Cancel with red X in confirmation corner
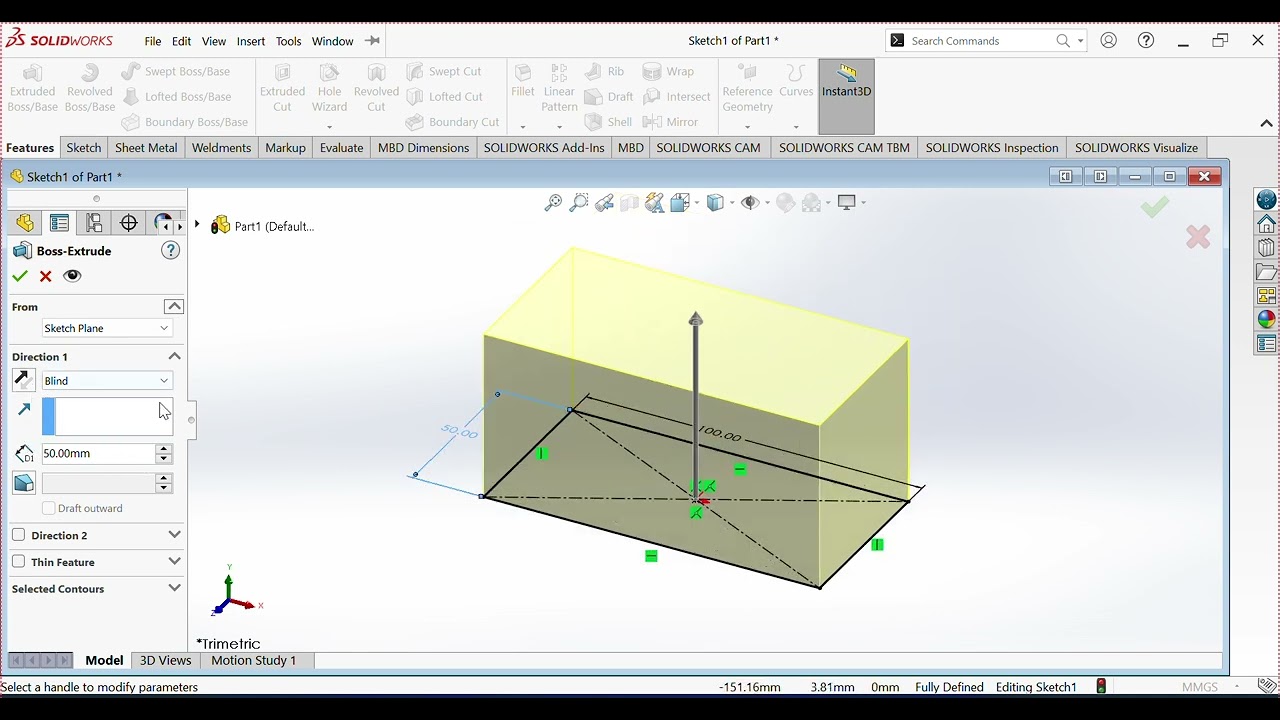The image size is (1280, 720). coord(1198,237)
